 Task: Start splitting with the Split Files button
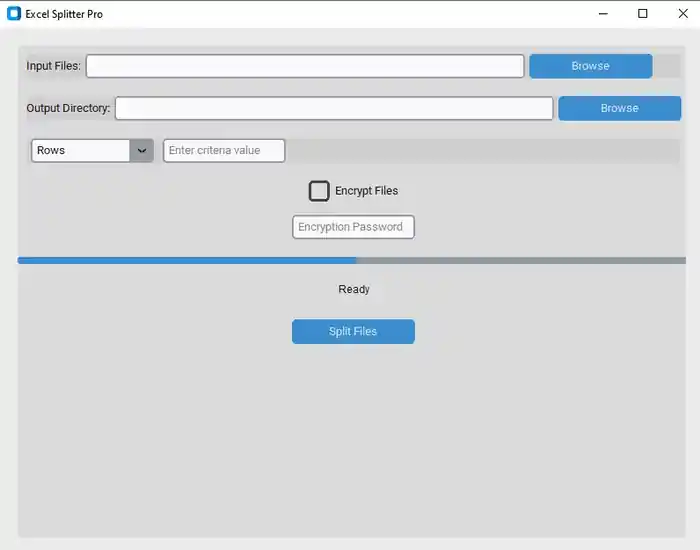point(353,331)
